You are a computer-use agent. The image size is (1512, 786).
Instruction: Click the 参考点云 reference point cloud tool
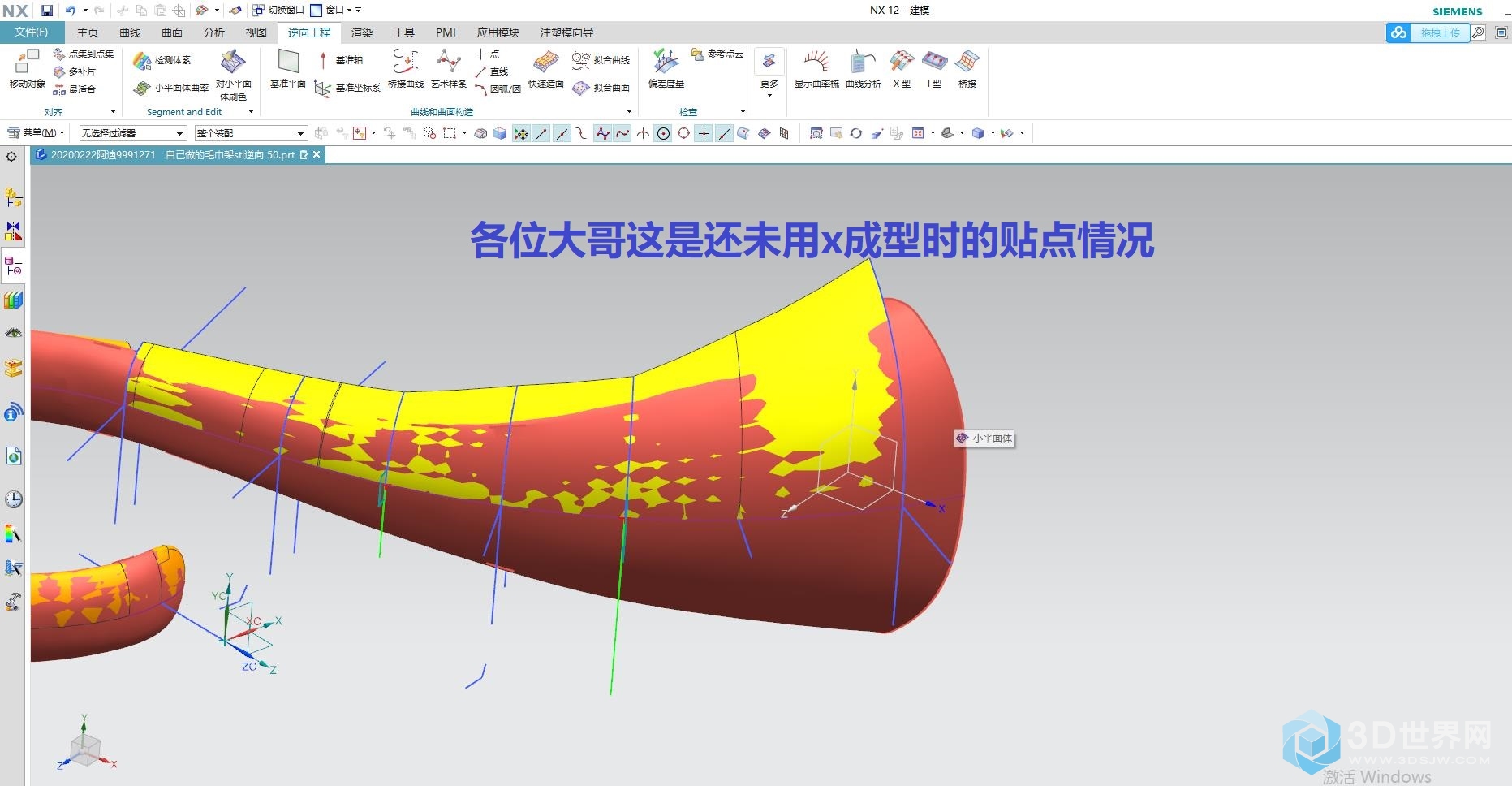click(717, 54)
